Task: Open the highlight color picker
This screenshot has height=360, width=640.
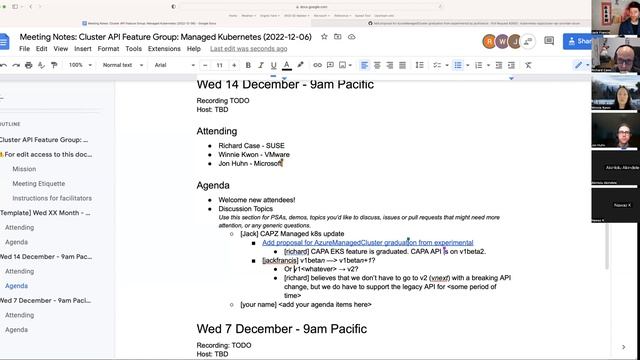Action: [300, 65]
